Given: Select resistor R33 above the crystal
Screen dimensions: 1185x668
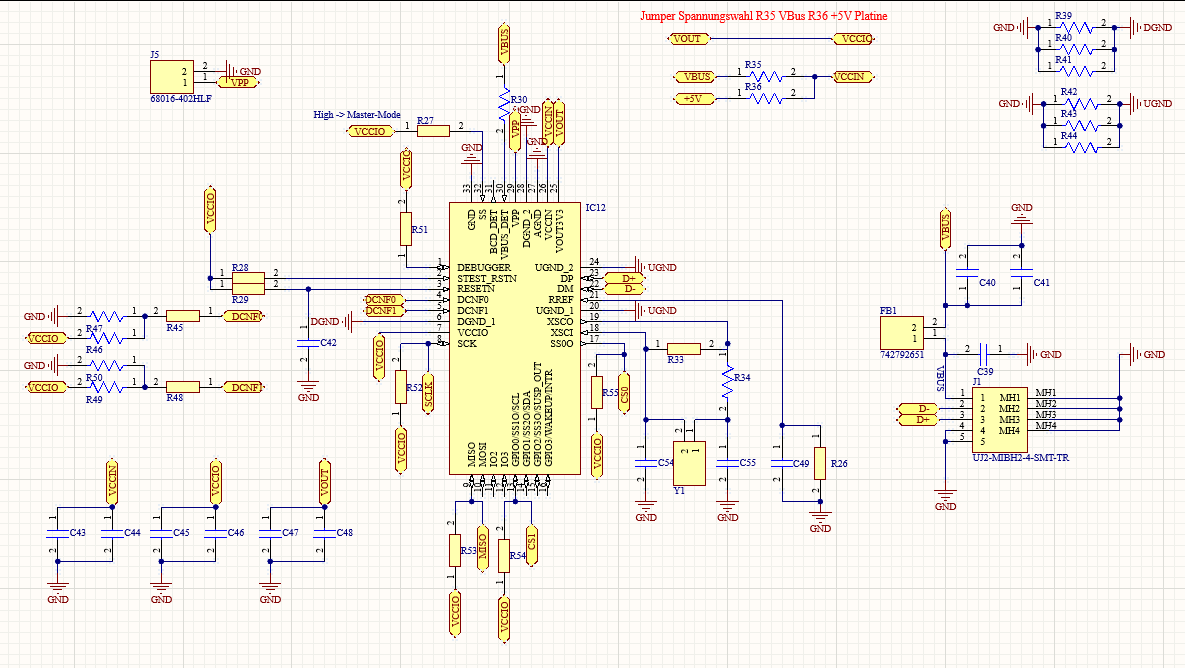Looking at the screenshot, I should coord(683,348).
